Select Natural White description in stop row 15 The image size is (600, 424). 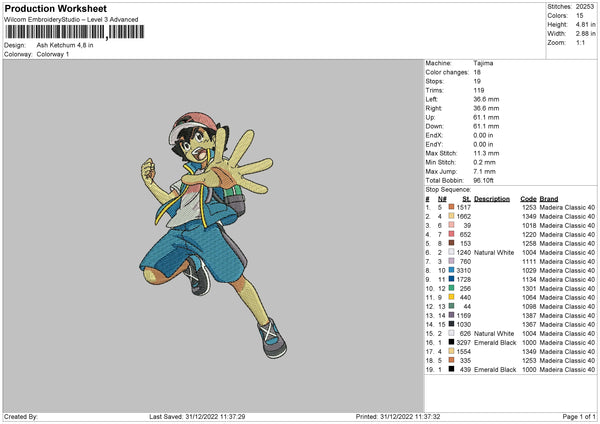pos(494,333)
